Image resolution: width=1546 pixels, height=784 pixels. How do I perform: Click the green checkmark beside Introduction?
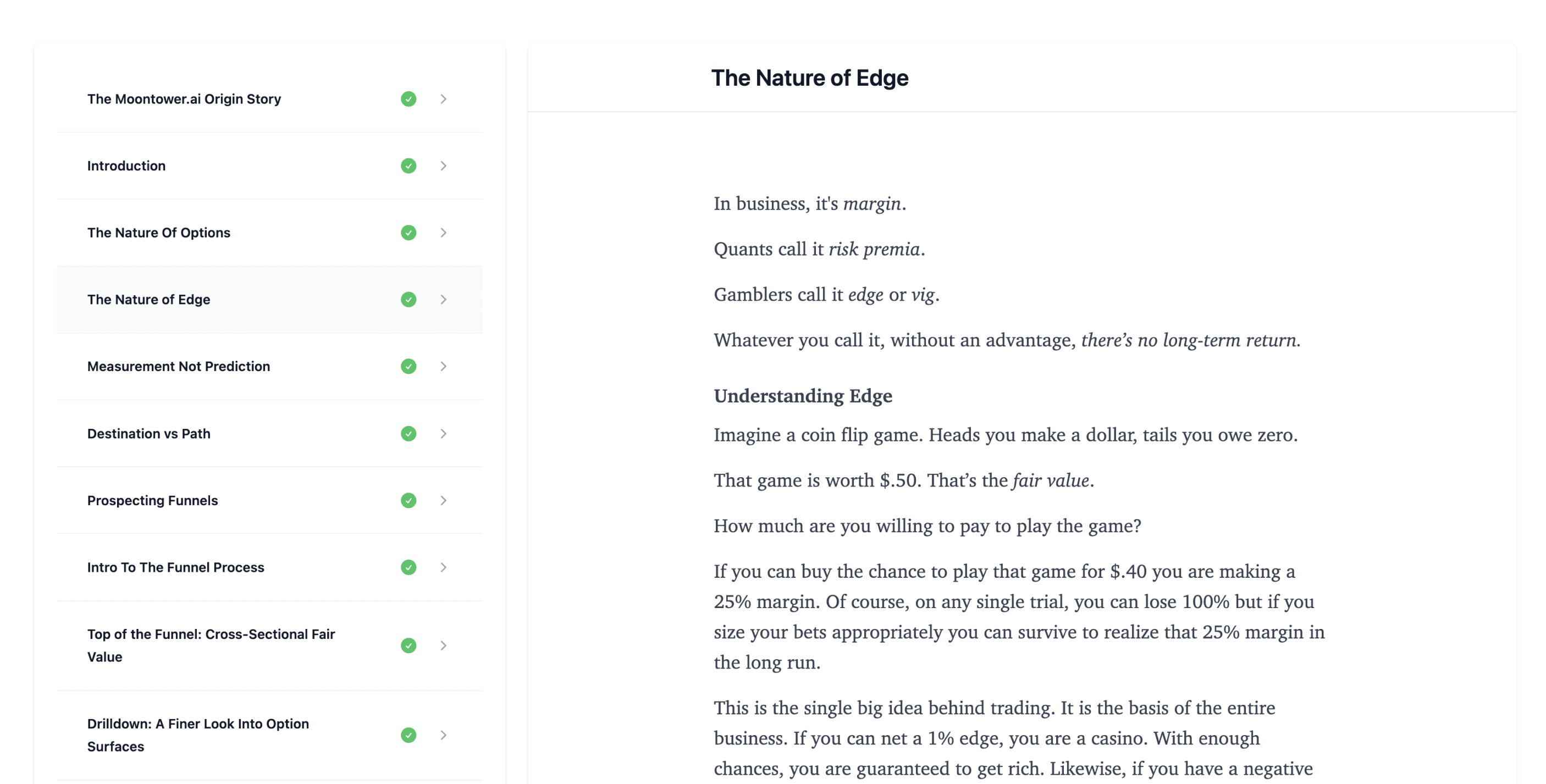click(x=408, y=165)
